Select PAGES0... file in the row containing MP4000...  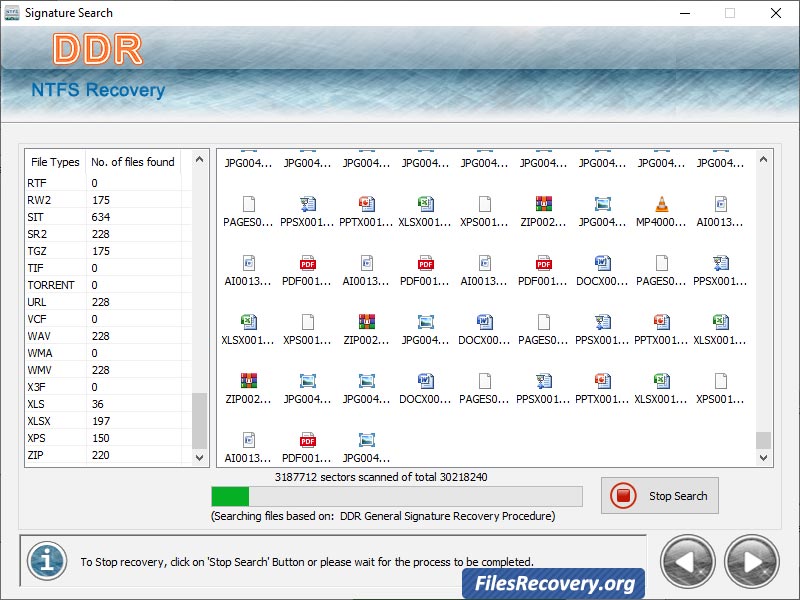click(x=248, y=212)
